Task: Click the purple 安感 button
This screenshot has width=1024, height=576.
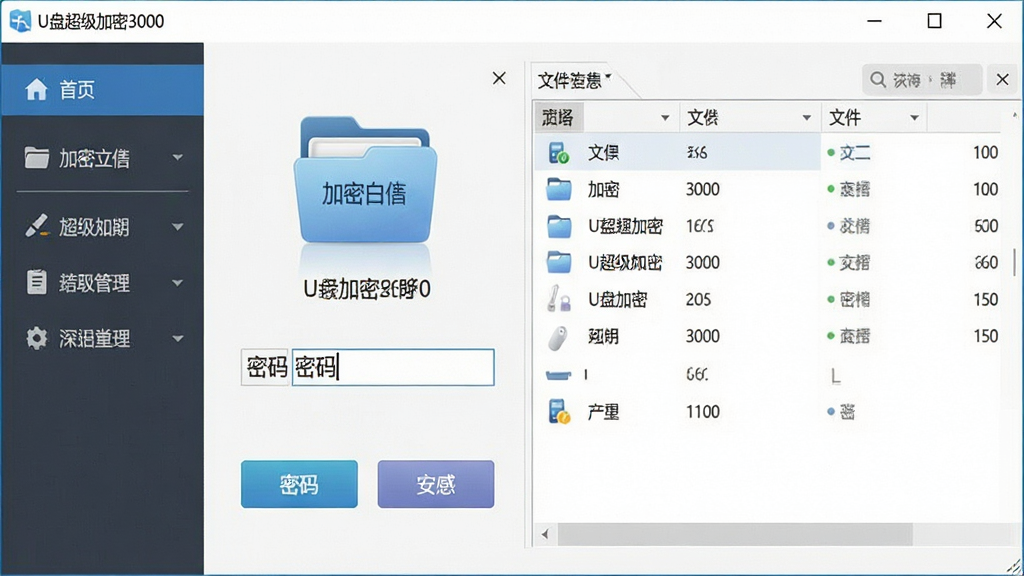Action: [x=436, y=484]
